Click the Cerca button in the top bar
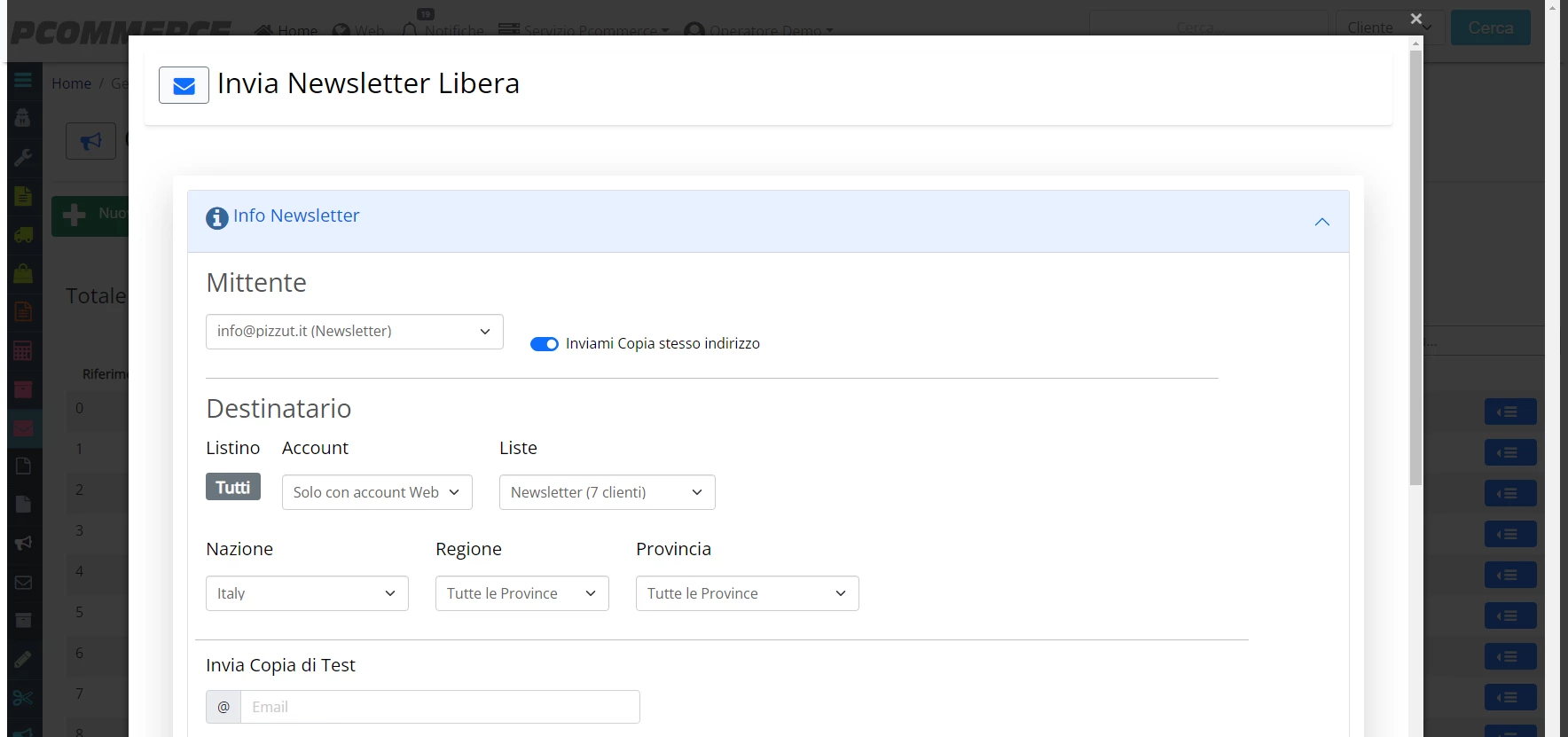 [1491, 27]
